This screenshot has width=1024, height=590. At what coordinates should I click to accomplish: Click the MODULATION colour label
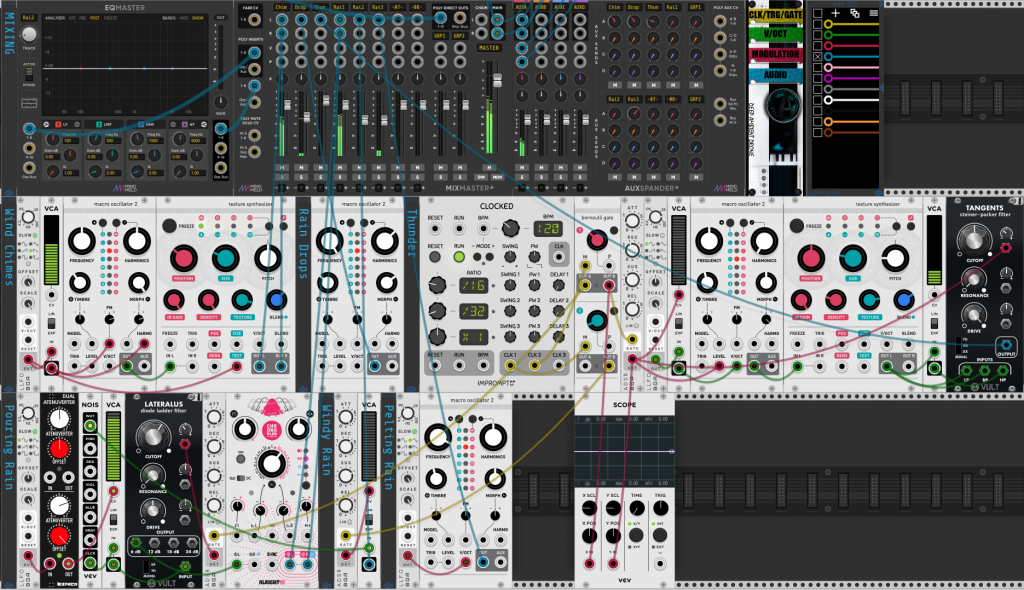[x=775, y=54]
